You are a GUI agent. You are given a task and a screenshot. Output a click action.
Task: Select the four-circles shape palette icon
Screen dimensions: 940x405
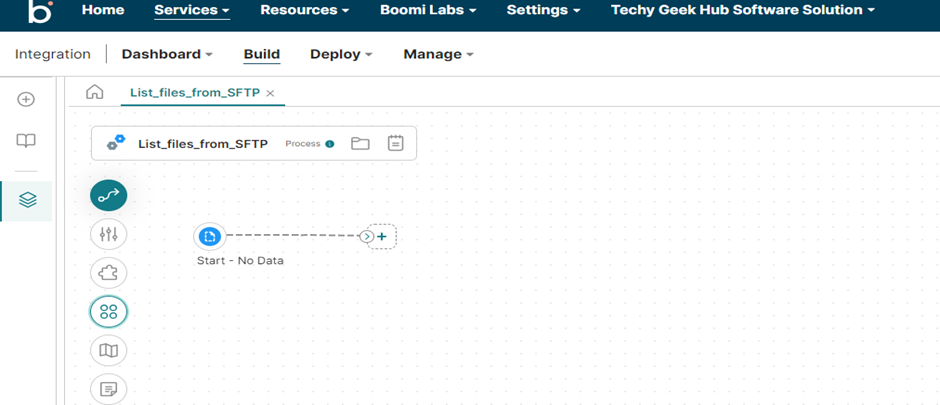(108, 312)
